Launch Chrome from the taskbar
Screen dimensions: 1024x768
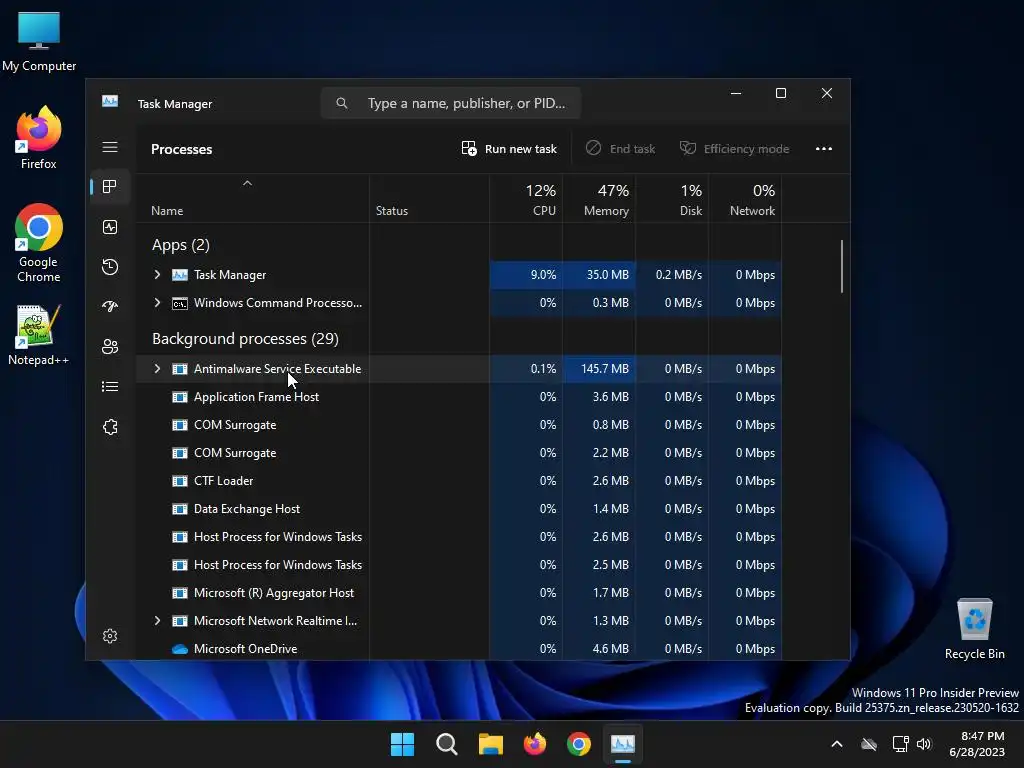pos(579,744)
